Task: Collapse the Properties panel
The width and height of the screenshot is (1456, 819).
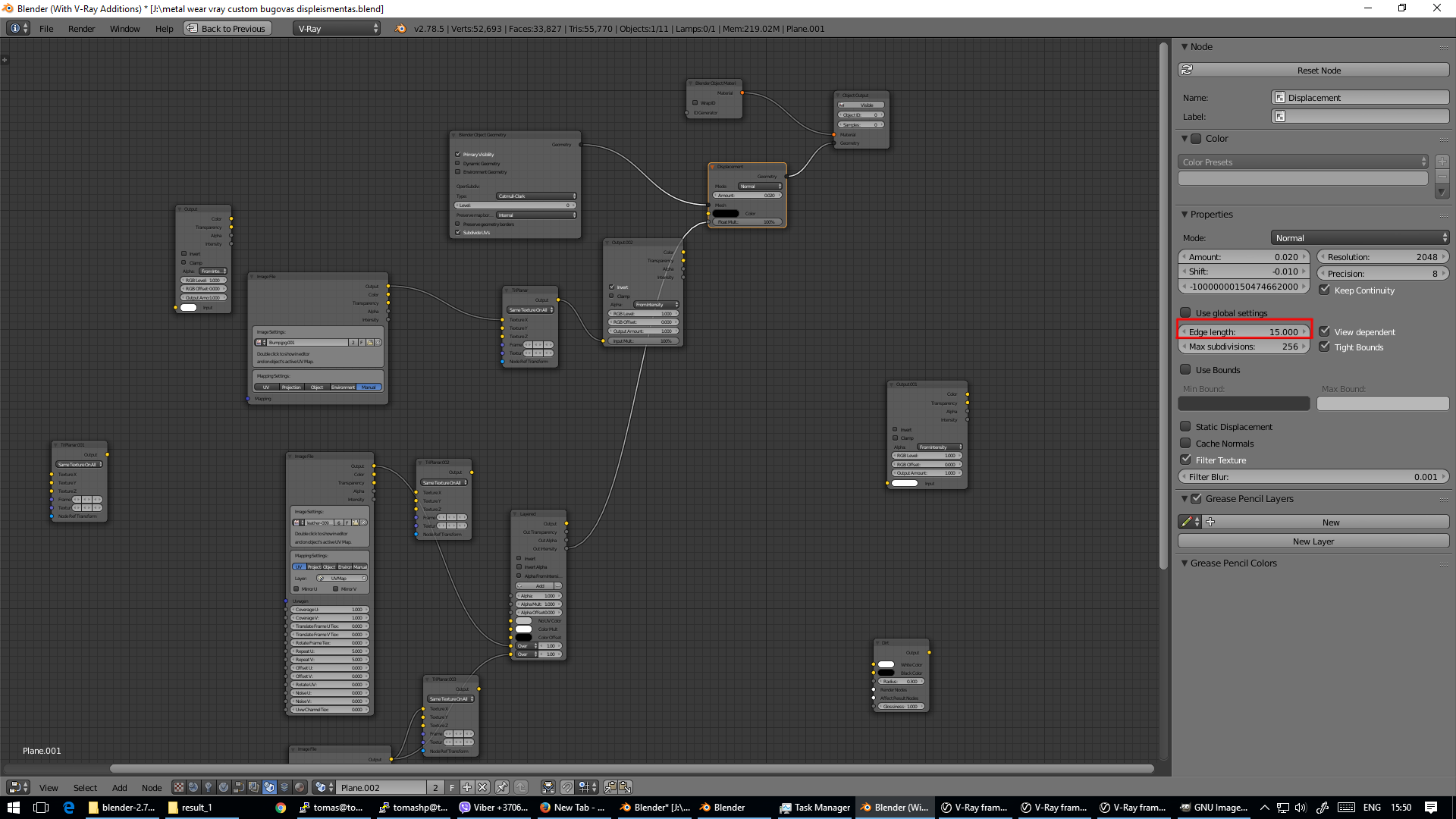Action: pyautogui.click(x=1185, y=215)
